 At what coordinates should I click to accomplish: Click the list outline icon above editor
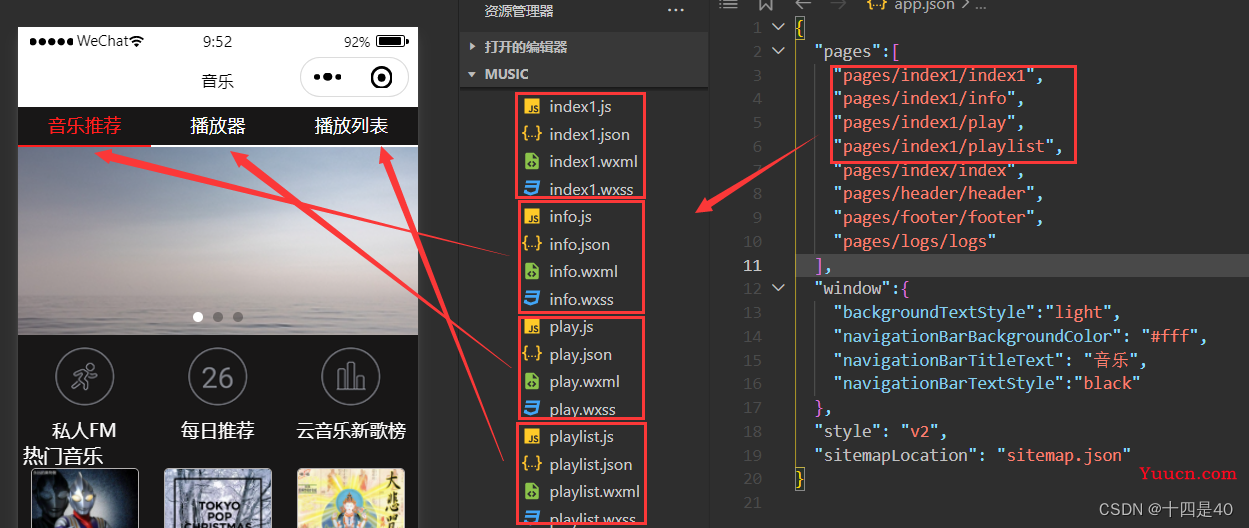[x=729, y=5]
